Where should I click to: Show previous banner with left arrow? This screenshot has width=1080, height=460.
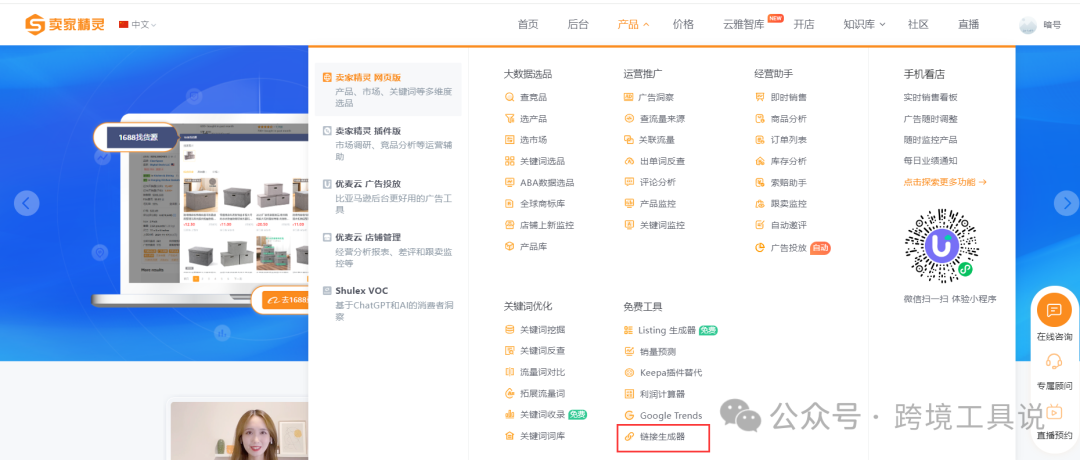click(x=27, y=203)
